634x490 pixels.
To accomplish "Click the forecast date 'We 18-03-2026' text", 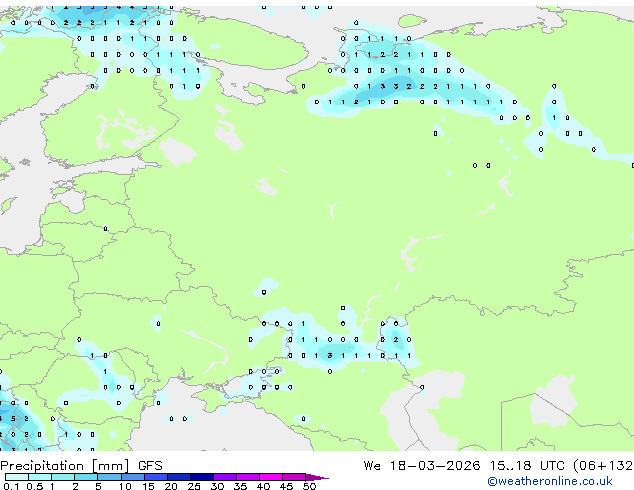I will click(422, 466).
